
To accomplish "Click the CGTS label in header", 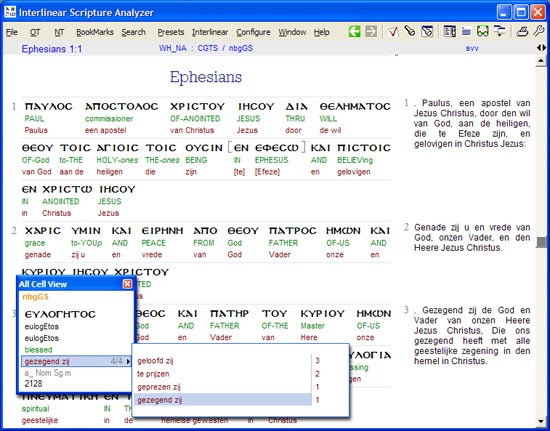I will coord(208,48).
